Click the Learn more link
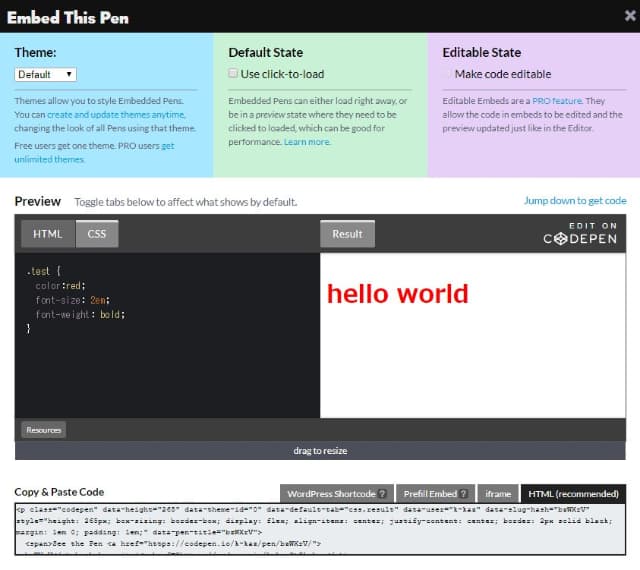Image resolution: width=640 pixels, height=570 pixels. [x=307, y=142]
